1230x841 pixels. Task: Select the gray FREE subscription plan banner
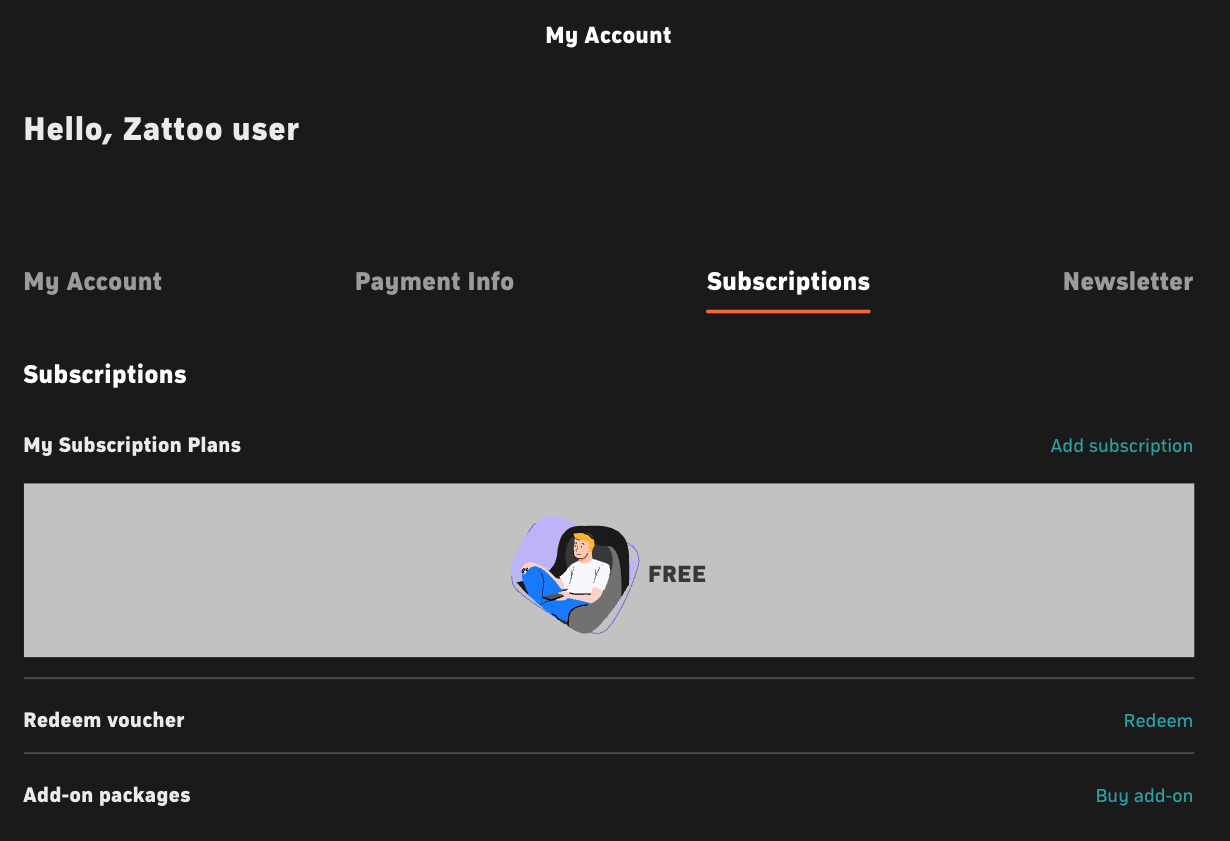click(609, 570)
